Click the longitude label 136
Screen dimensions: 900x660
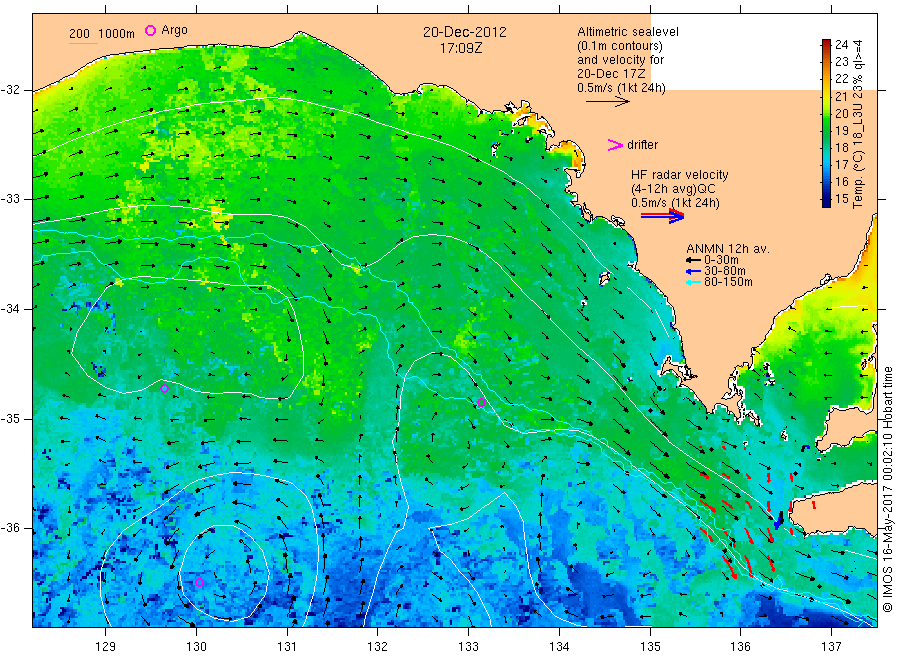(x=740, y=647)
